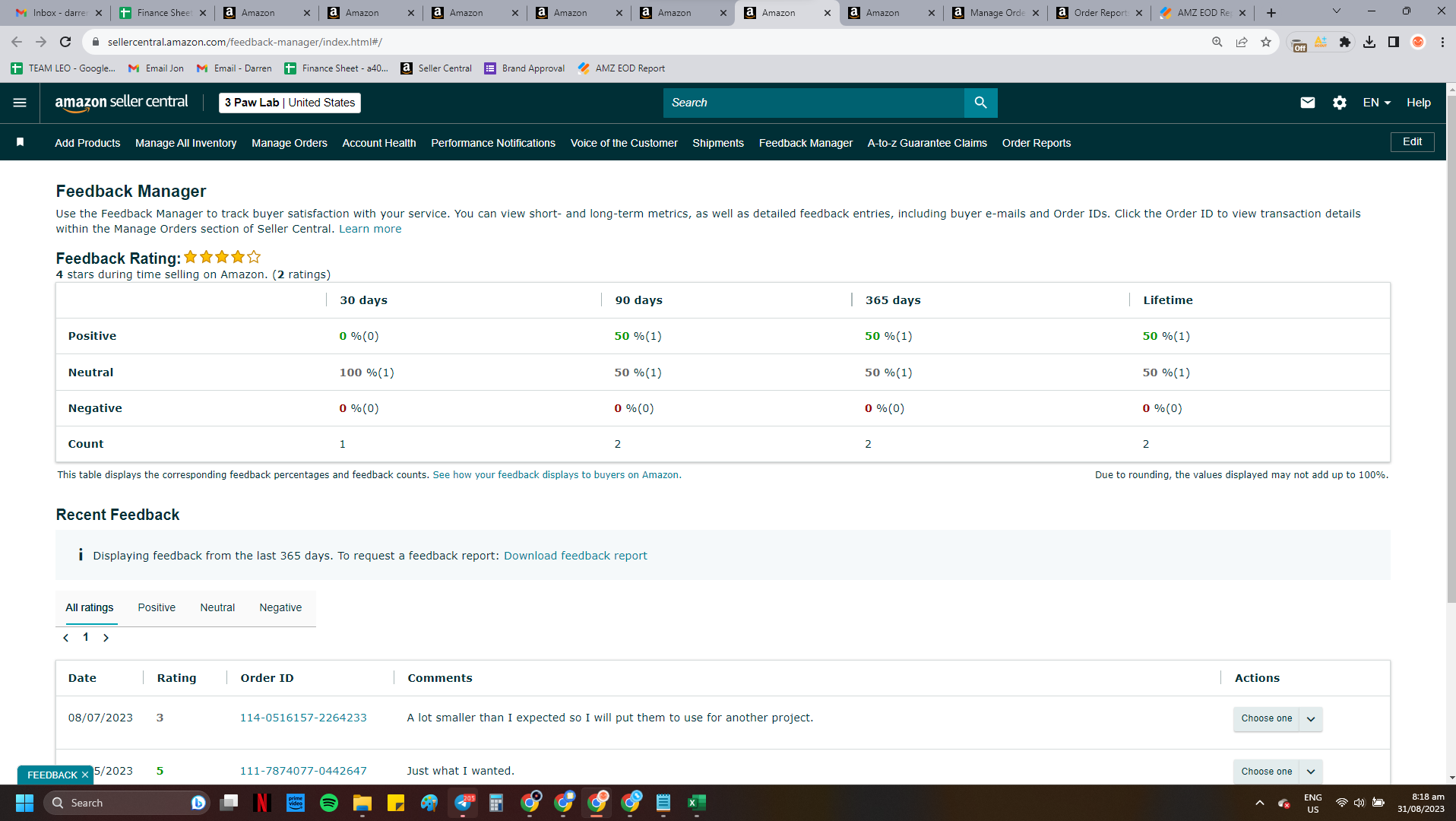
Task: Open Manage Orders in nav bar
Action: [290, 143]
